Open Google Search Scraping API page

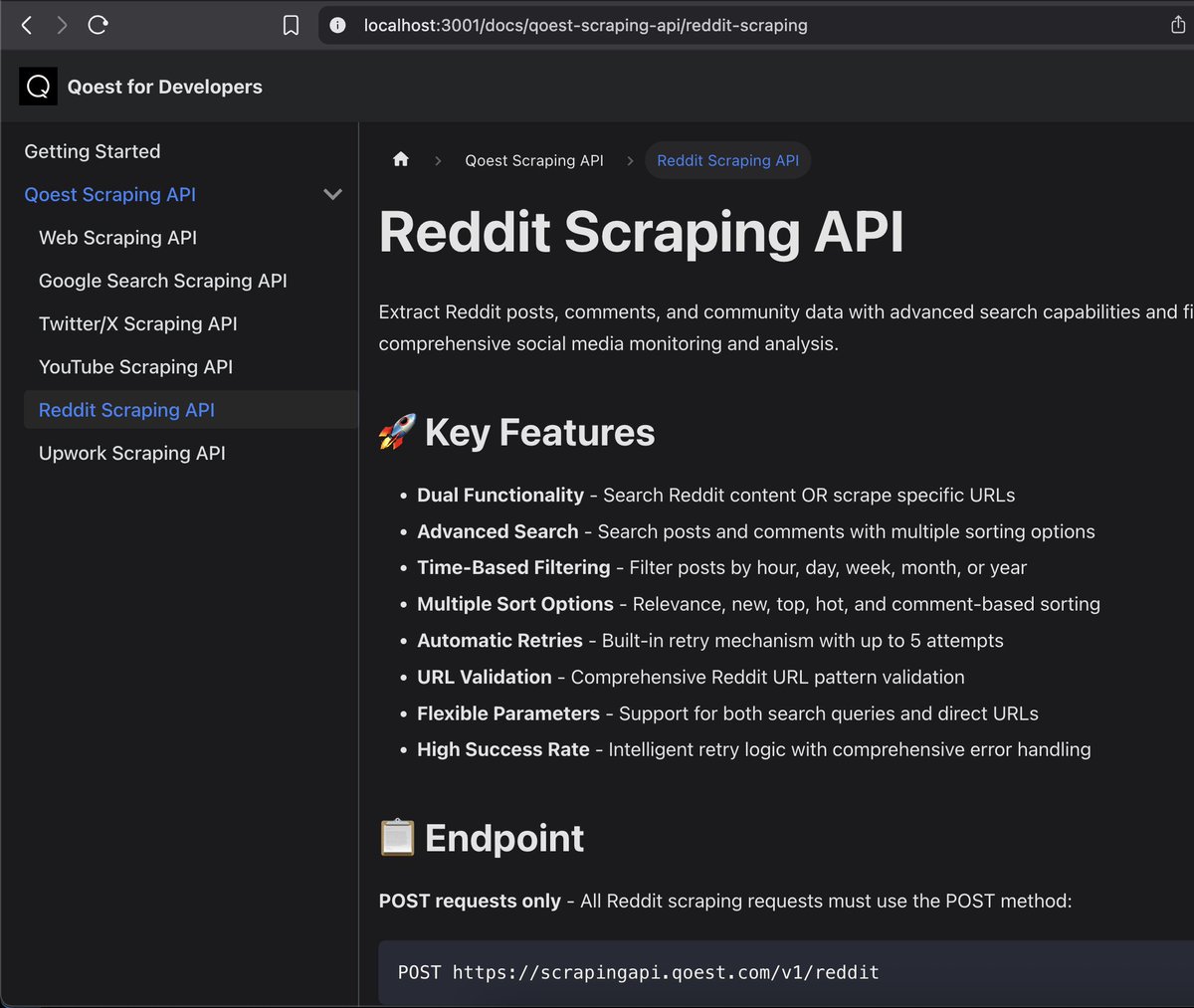click(x=163, y=281)
